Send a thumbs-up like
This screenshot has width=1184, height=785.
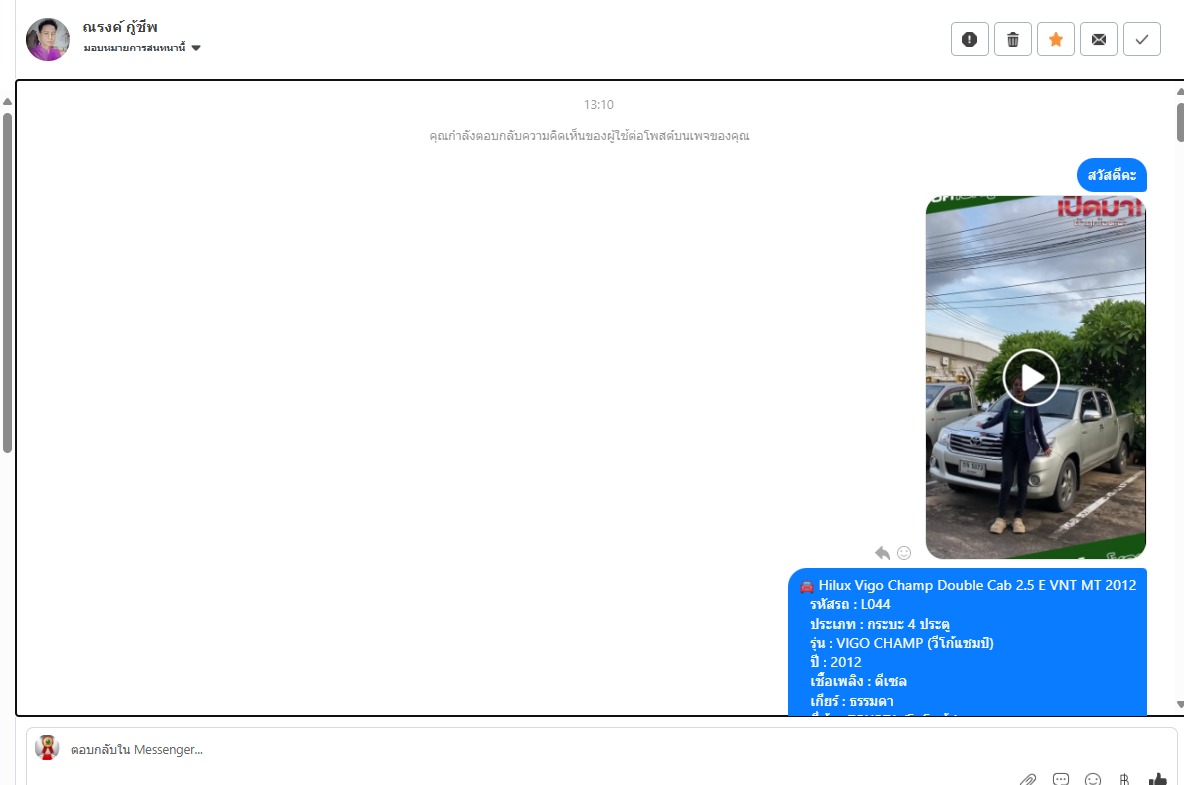(1158, 779)
